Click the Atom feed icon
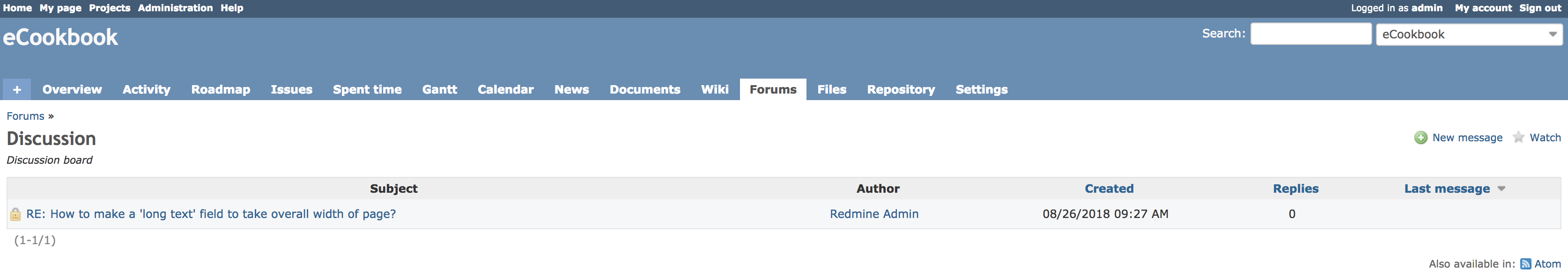 tap(1525, 263)
